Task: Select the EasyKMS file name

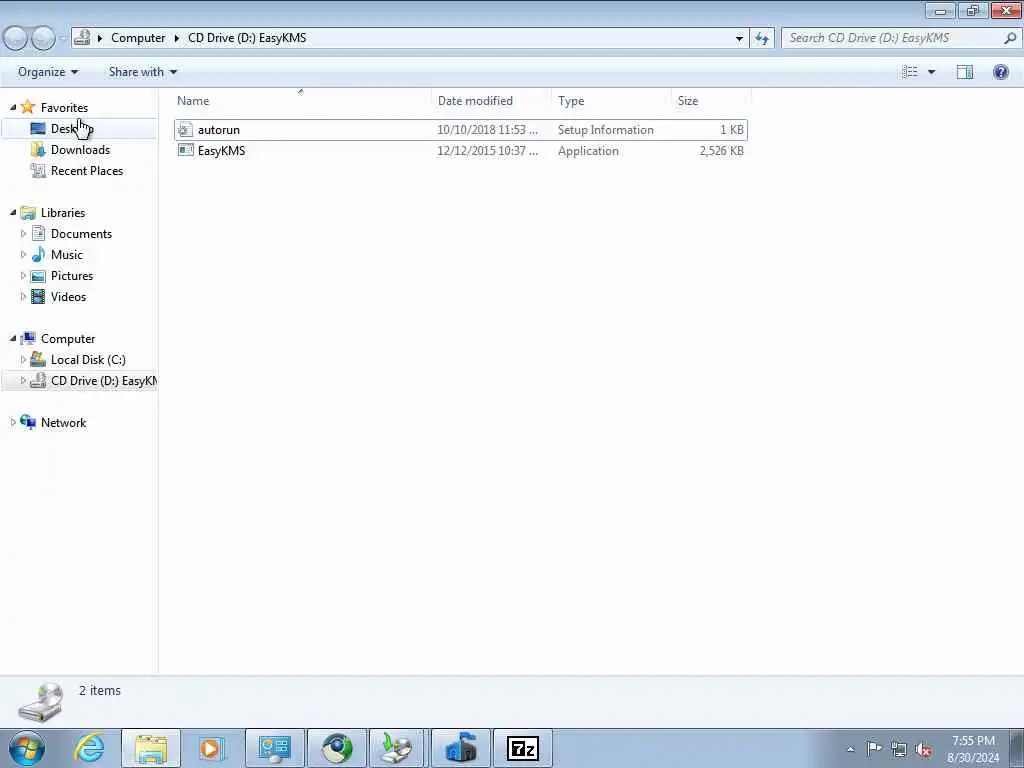Action: pos(221,151)
